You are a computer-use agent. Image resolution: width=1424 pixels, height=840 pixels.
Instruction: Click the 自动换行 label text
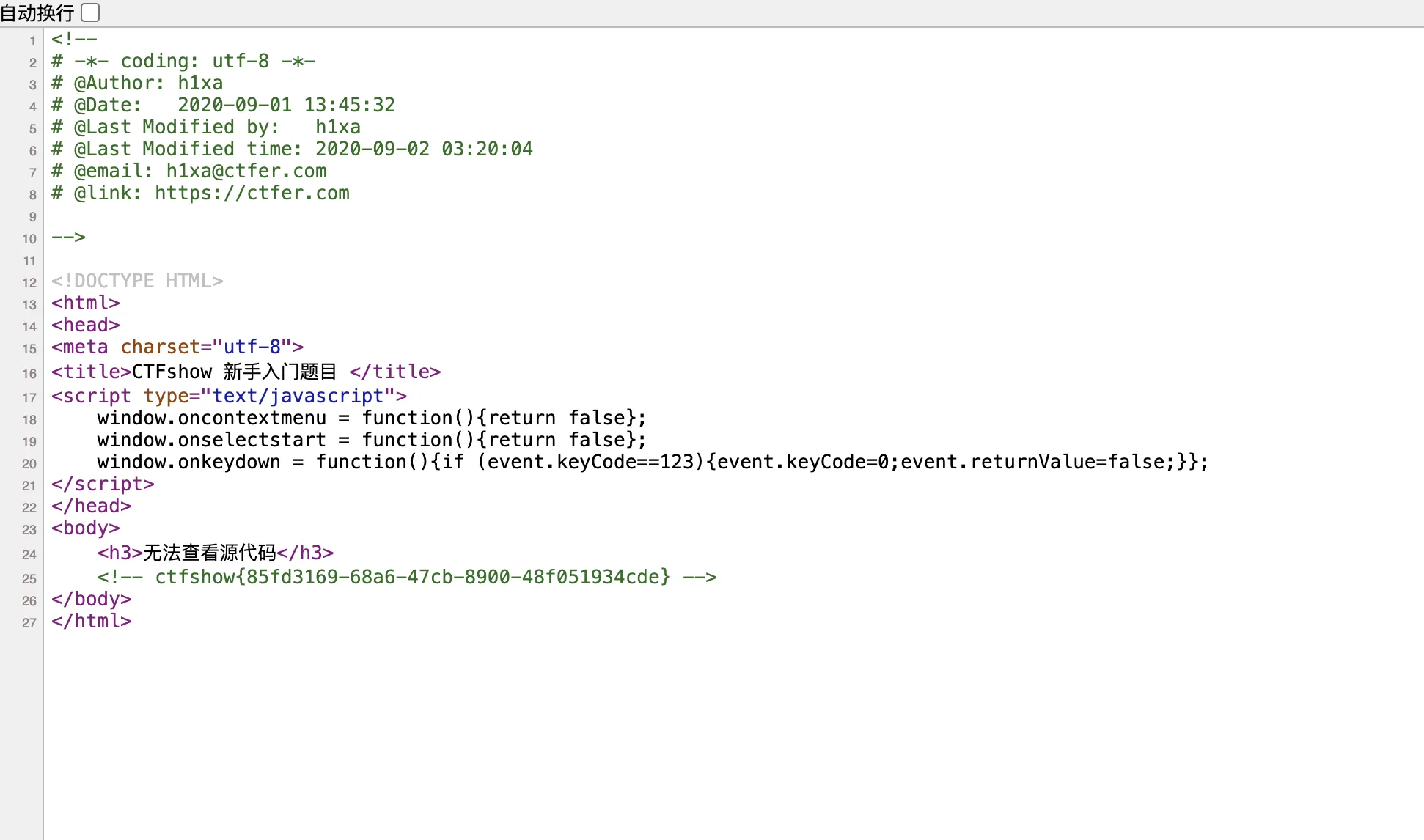(x=37, y=12)
